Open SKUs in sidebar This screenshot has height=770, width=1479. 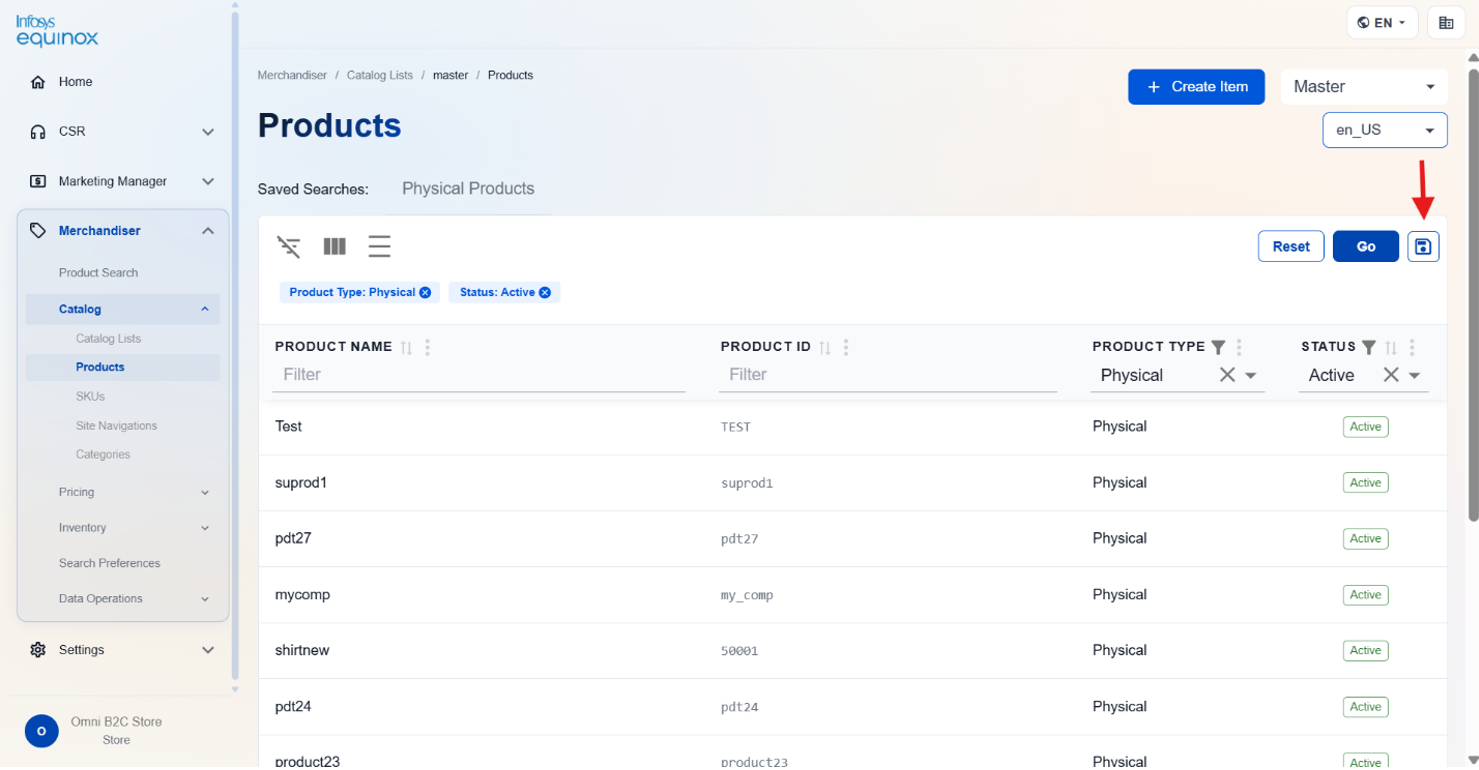(x=90, y=396)
